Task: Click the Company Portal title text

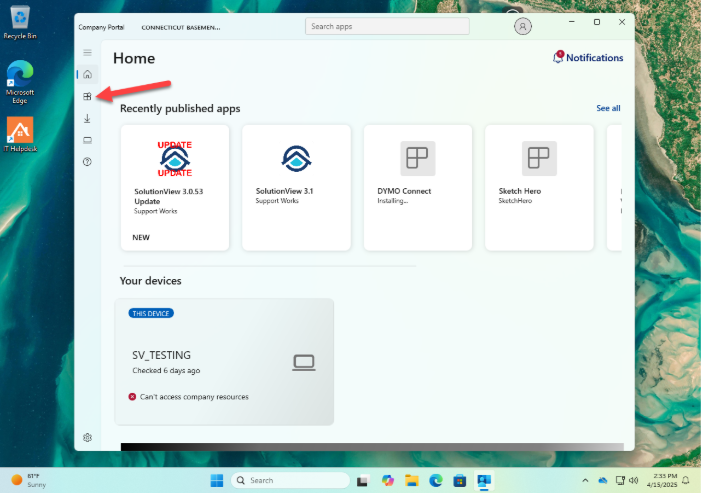Action: (101, 27)
